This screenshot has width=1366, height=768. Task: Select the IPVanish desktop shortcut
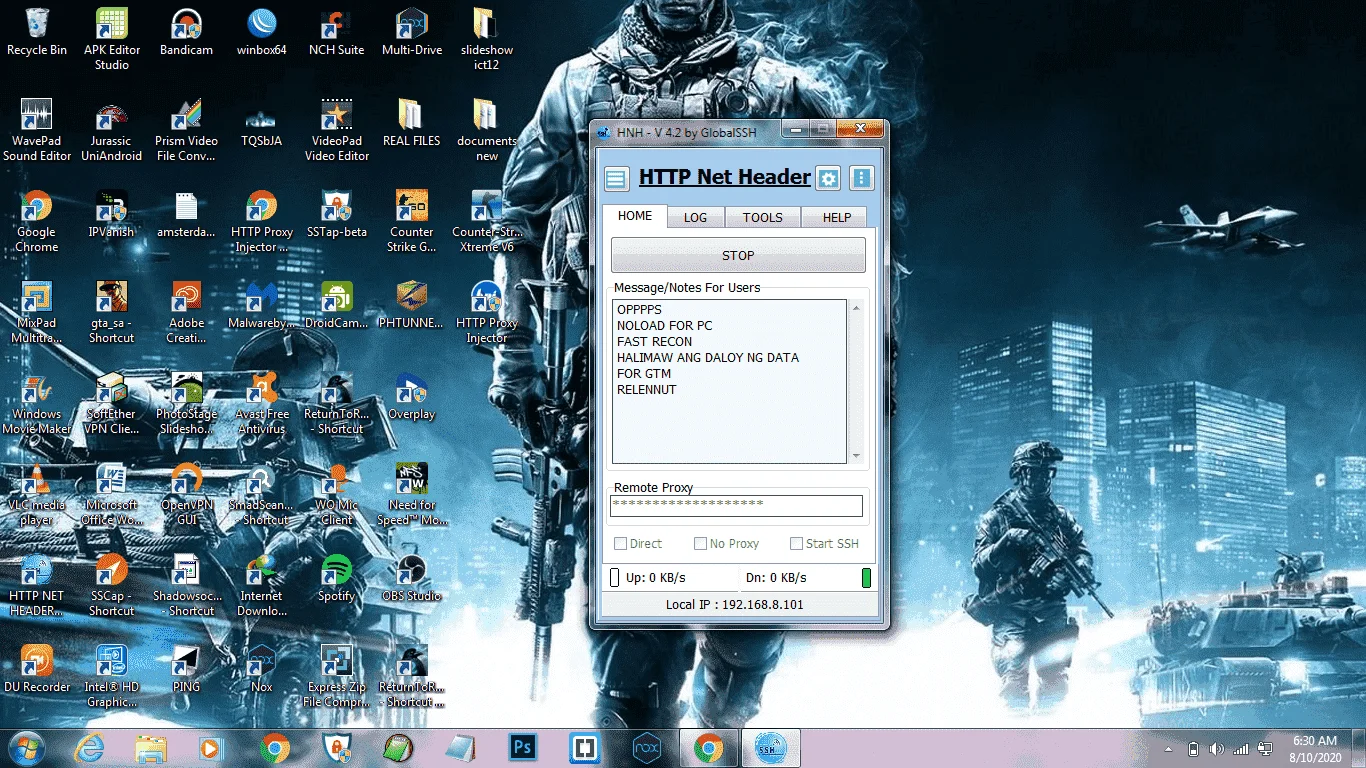coord(112,215)
